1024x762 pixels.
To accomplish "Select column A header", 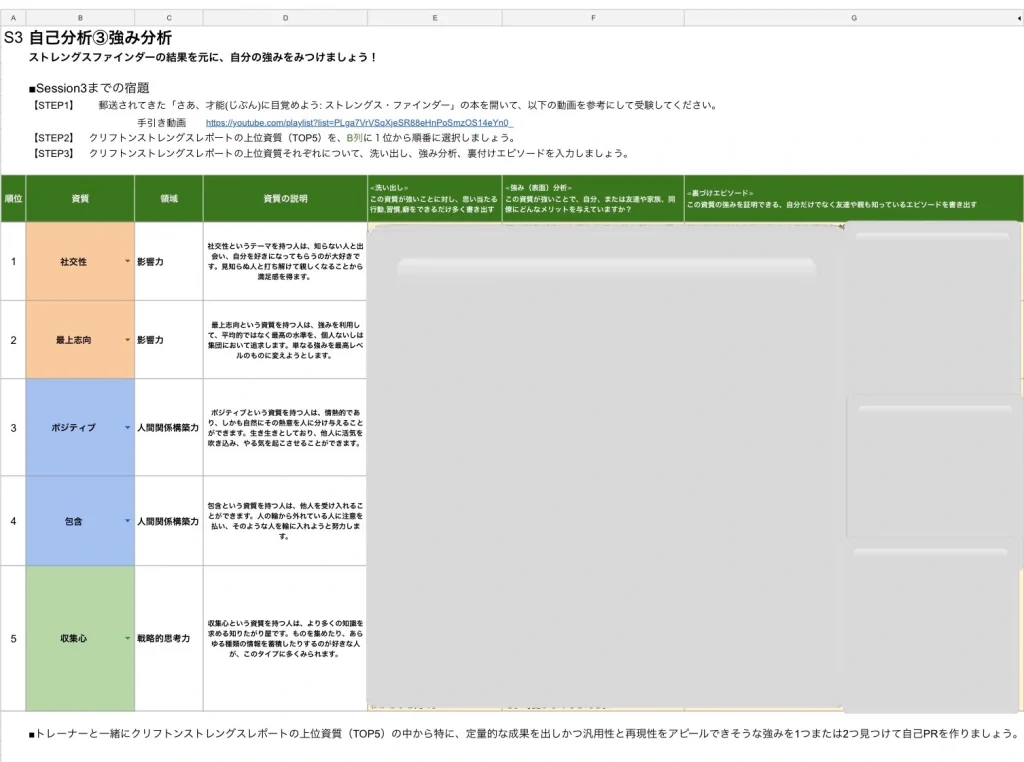I will point(13,18).
